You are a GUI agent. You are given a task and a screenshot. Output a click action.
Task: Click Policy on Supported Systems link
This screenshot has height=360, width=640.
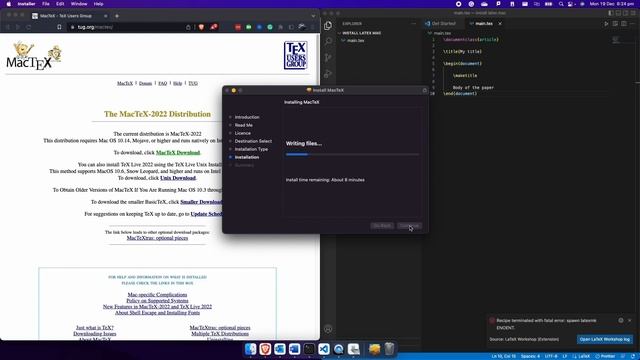[157, 301]
